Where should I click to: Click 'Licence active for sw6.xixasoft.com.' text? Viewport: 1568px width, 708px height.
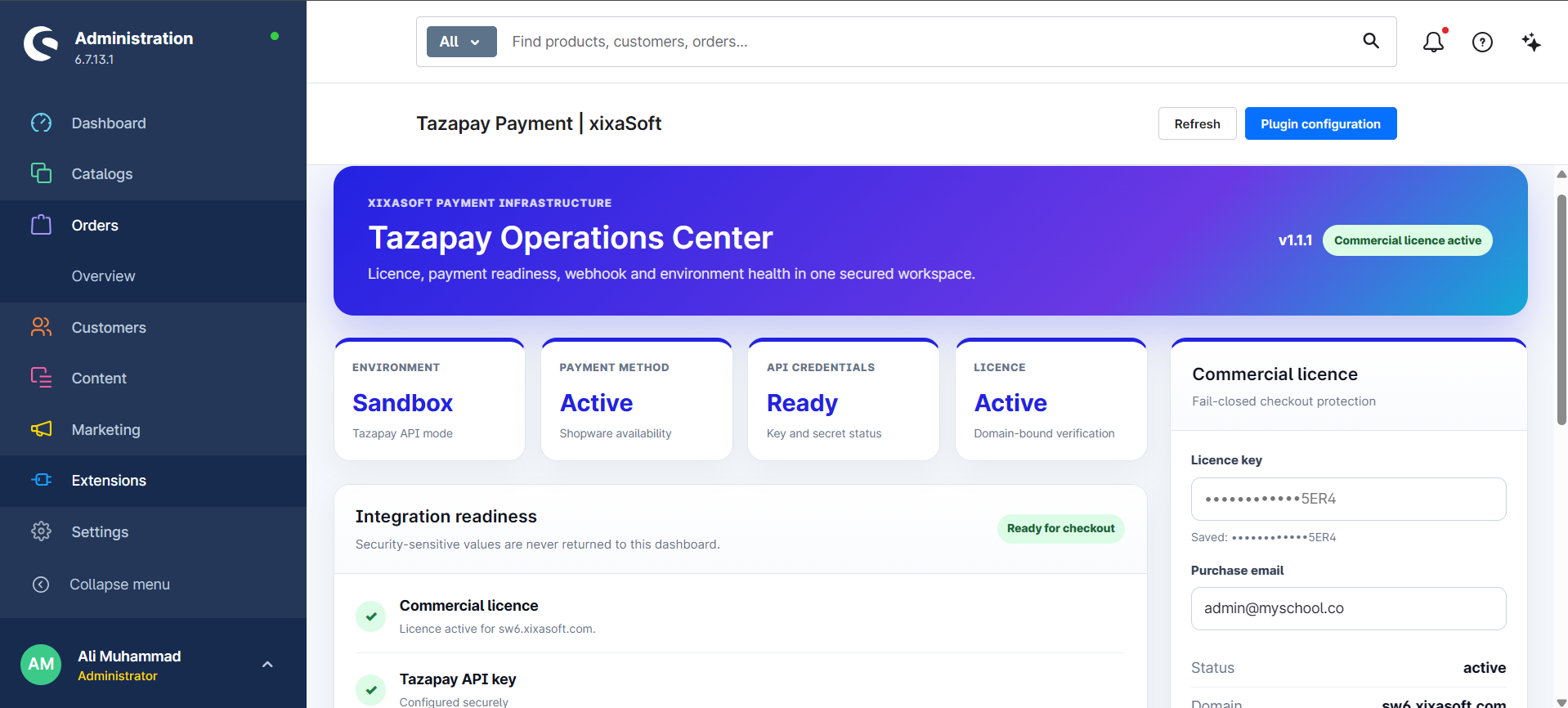coord(497,629)
